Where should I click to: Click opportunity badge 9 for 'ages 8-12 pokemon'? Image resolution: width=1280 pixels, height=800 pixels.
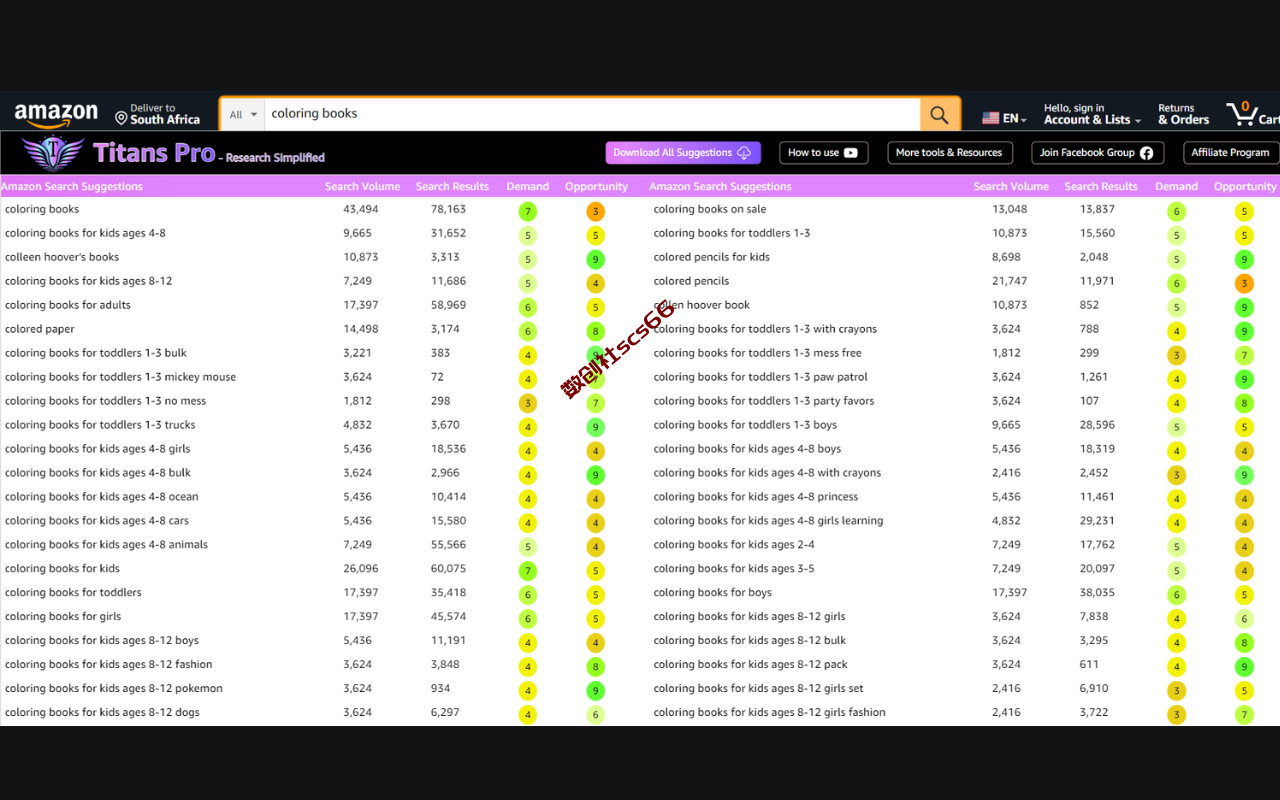click(x=596, y=691)
